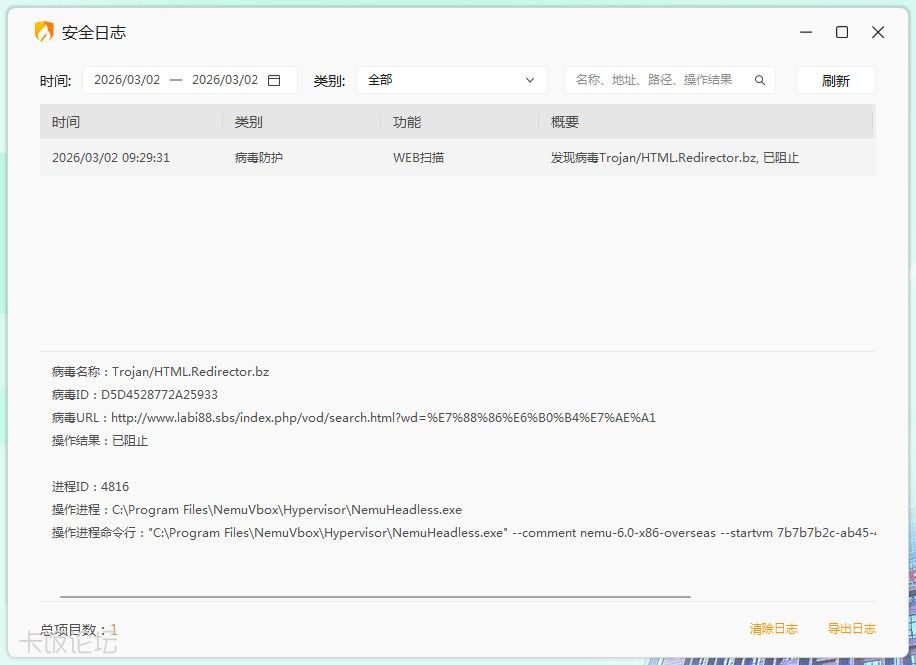Minimize the 安全日志 window
Image resolution: width=916 pixels, height=665 pixels.
tap(806, 32)
